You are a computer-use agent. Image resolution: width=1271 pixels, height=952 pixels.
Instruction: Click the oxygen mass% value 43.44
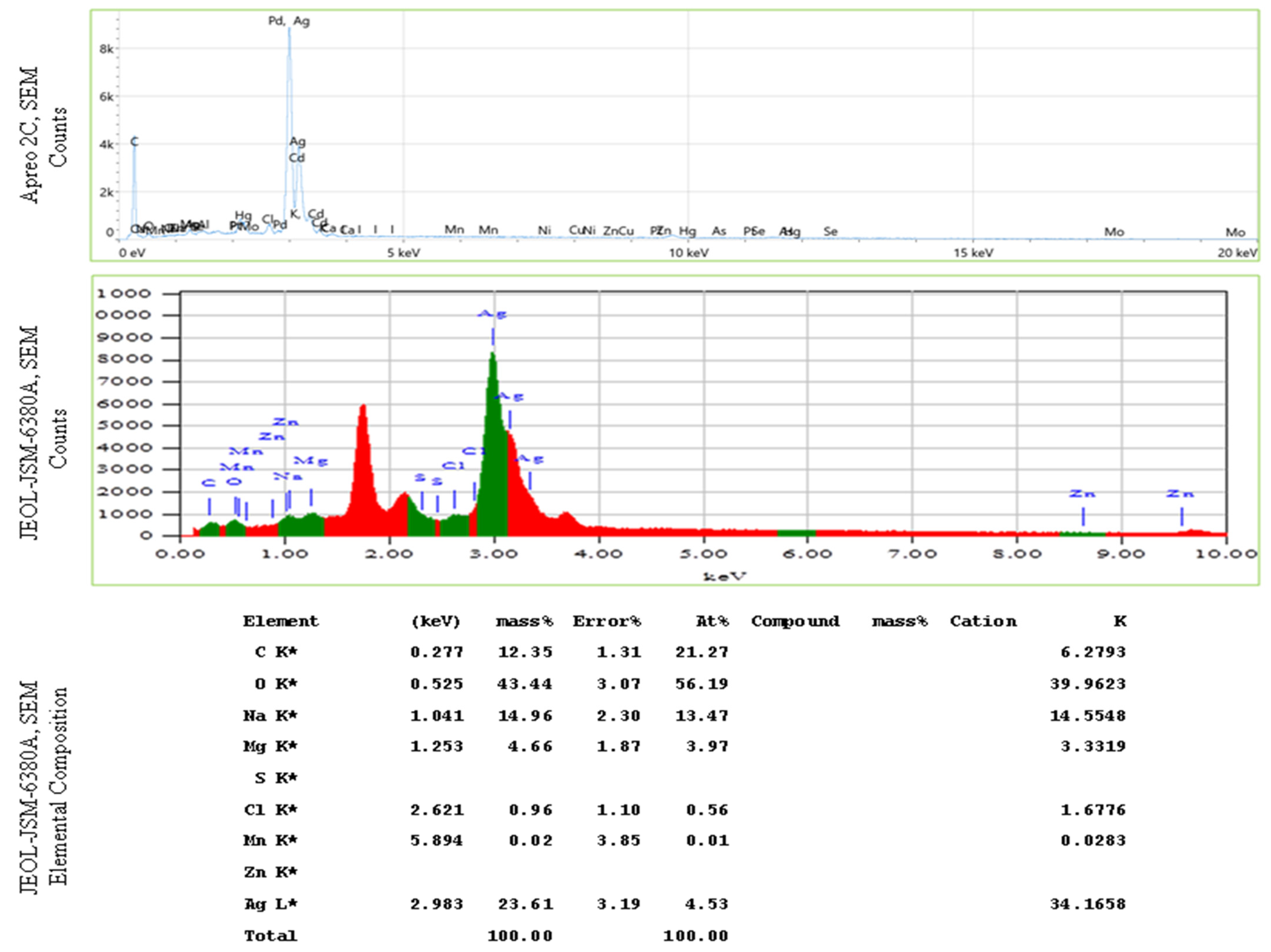coord(525,684)
